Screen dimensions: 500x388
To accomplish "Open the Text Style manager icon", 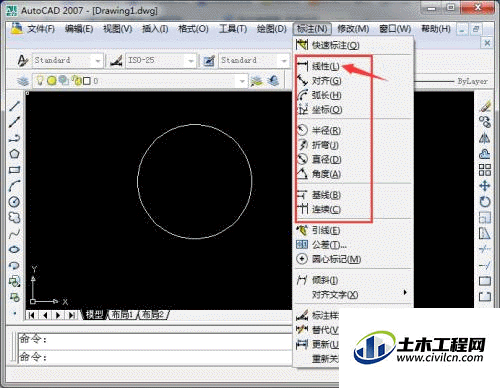I will [x=22, y=61].
